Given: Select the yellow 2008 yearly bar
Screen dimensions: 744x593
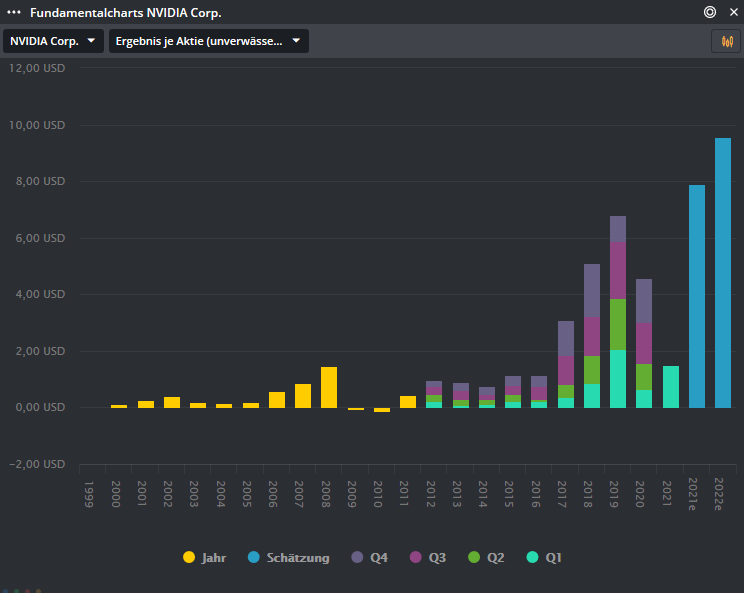Looking at the screenshot, I should 329,387.
